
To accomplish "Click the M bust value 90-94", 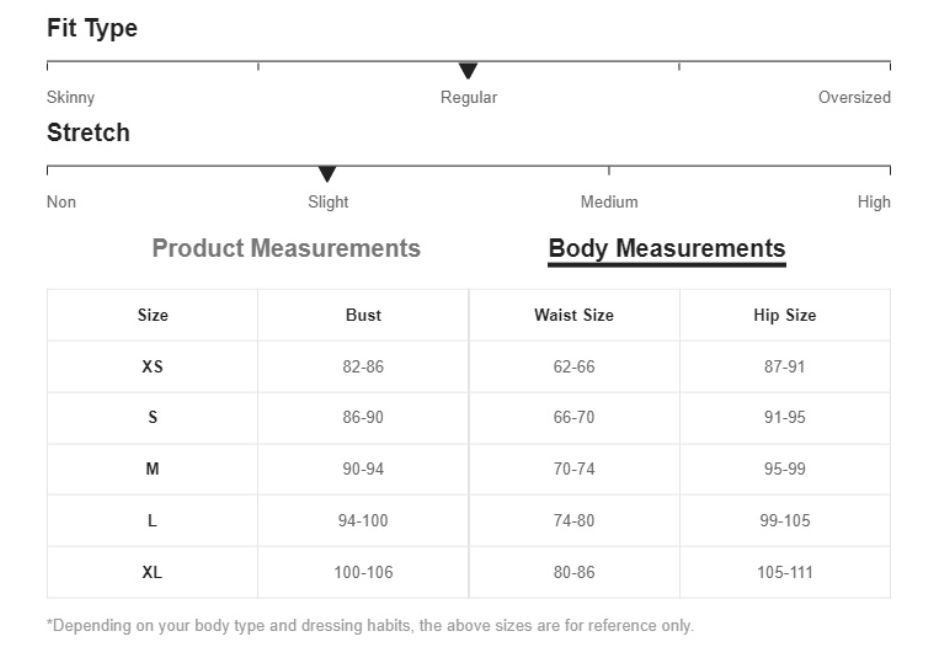I will click(x=363, y=469).
